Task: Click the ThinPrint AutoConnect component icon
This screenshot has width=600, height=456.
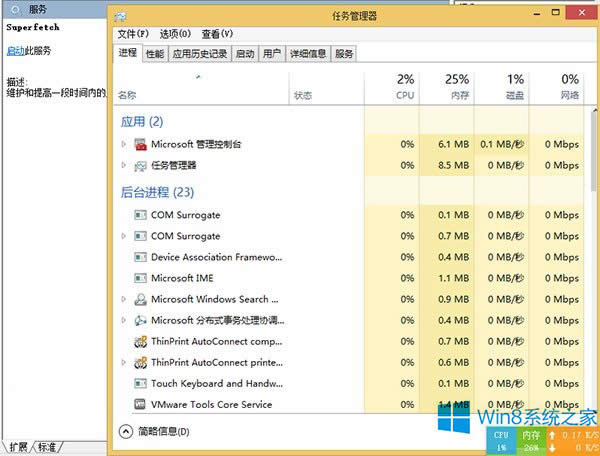Action: (x=140, y=341)
